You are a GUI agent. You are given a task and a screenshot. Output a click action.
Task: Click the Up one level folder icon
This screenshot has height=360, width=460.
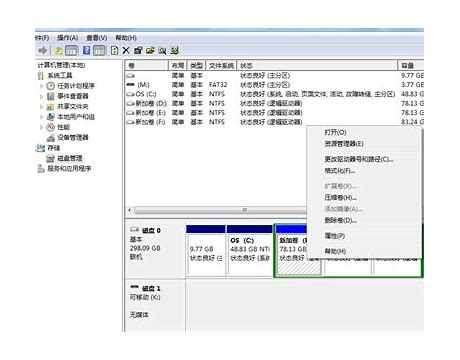[59, 51]
